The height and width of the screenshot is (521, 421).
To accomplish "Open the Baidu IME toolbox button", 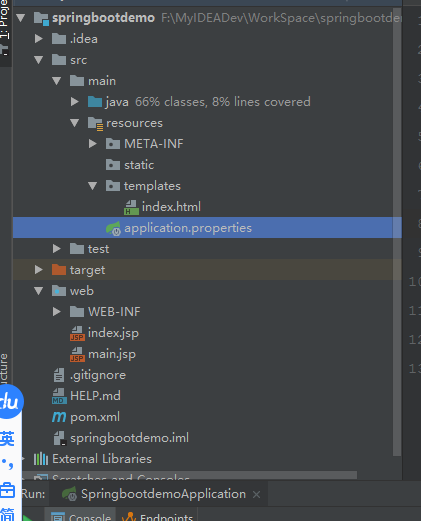I will pyautogui.click(x=7, y=490).
